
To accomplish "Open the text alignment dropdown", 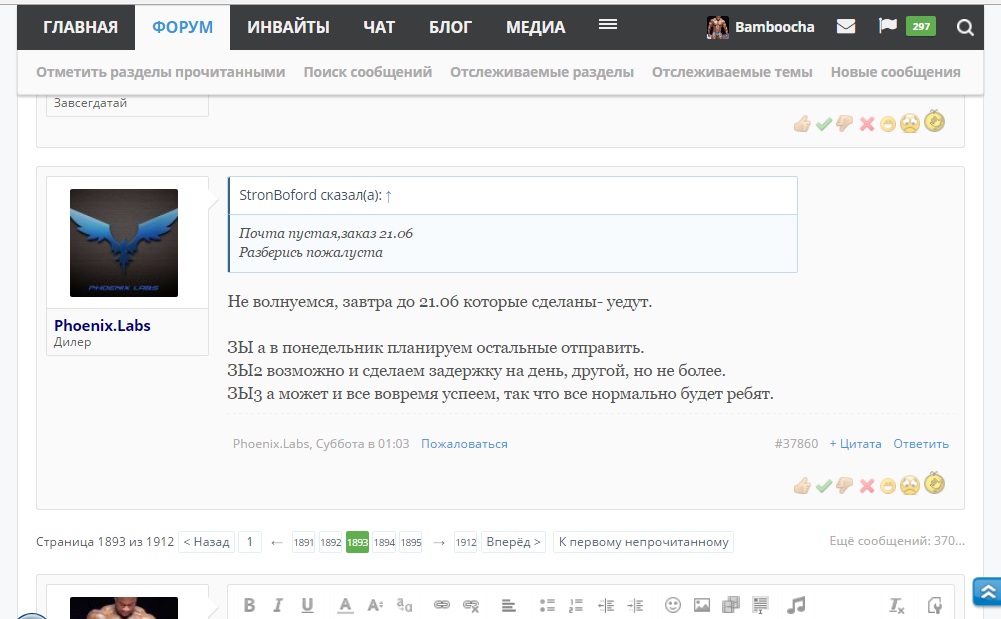I will [508, 605].
